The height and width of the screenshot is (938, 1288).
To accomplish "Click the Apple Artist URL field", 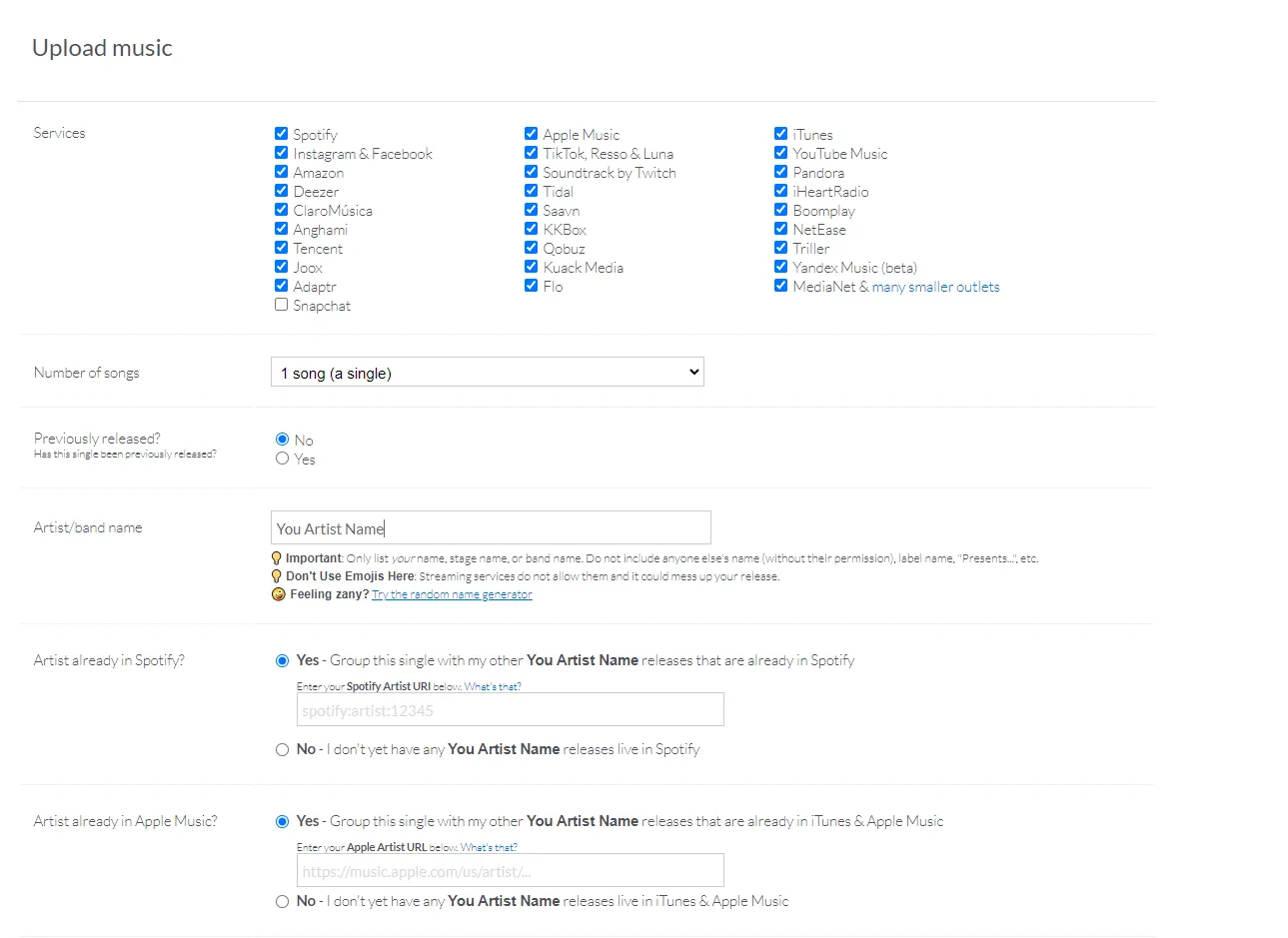I will (510, 871).
